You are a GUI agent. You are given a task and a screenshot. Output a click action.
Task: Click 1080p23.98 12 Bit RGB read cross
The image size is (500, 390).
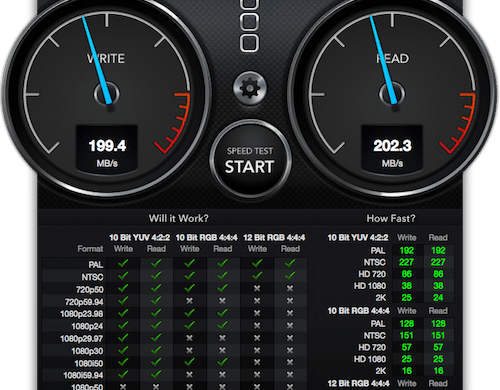coord(290,313)
